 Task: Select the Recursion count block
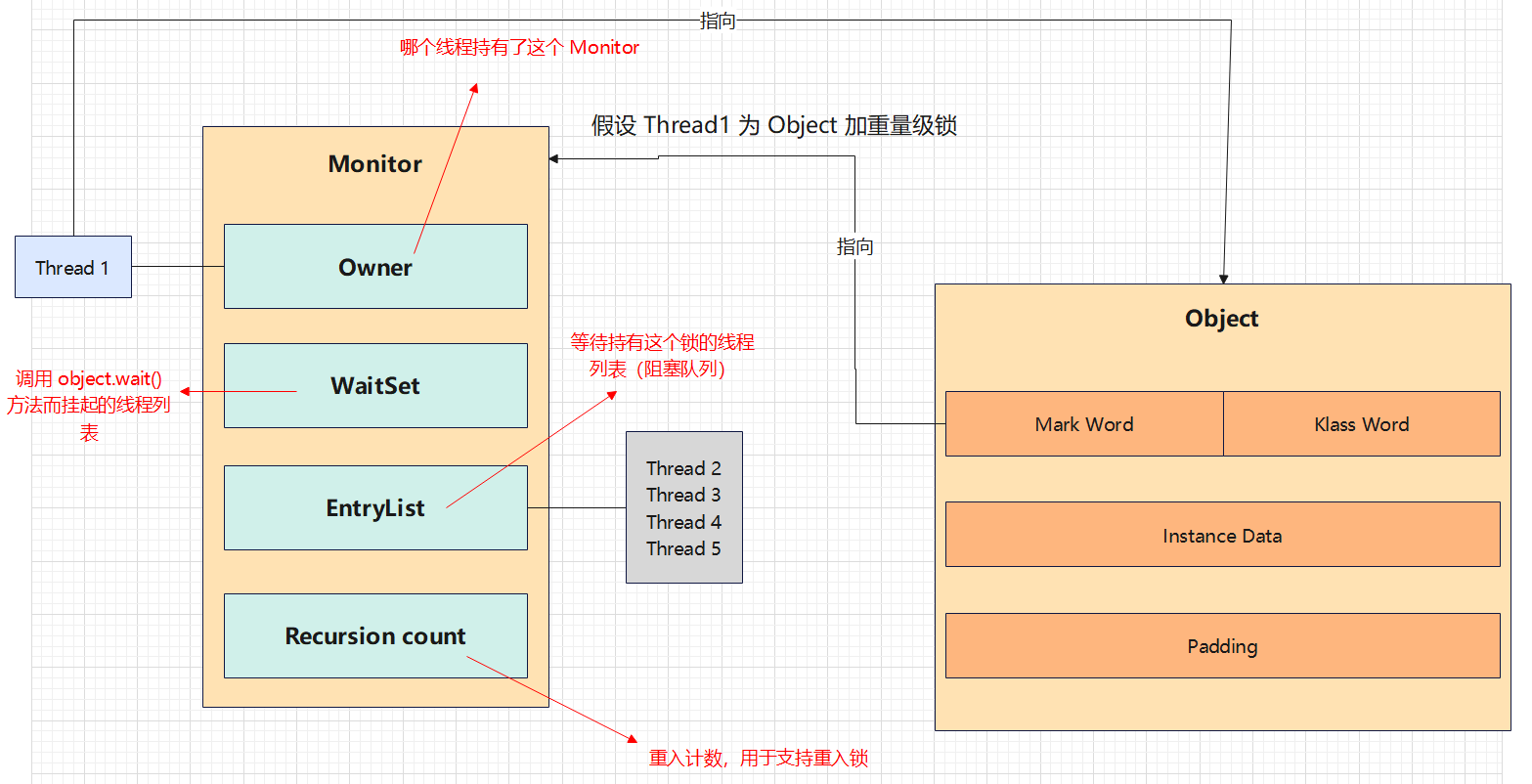pos(375,636)
